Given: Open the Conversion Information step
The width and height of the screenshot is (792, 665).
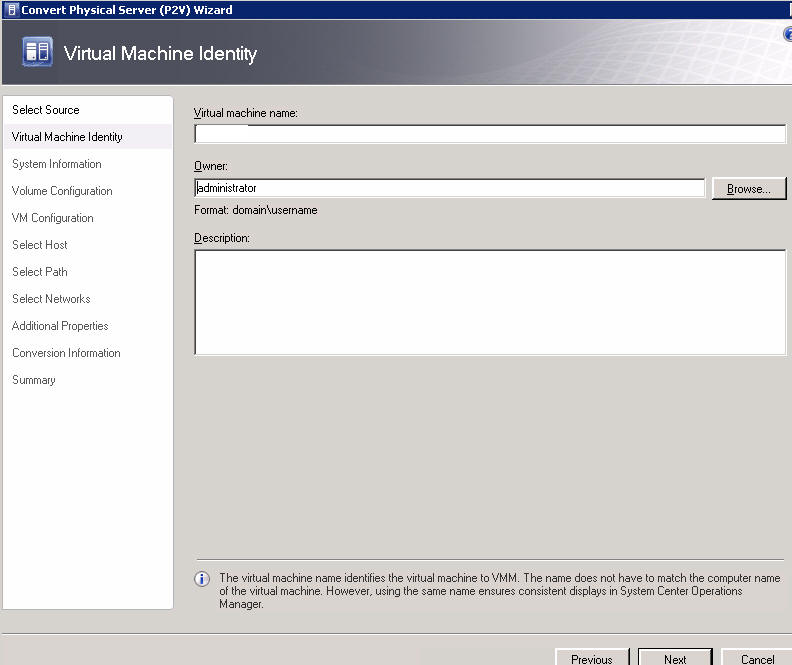Looking at the screenshot, I should coord(66,353).
